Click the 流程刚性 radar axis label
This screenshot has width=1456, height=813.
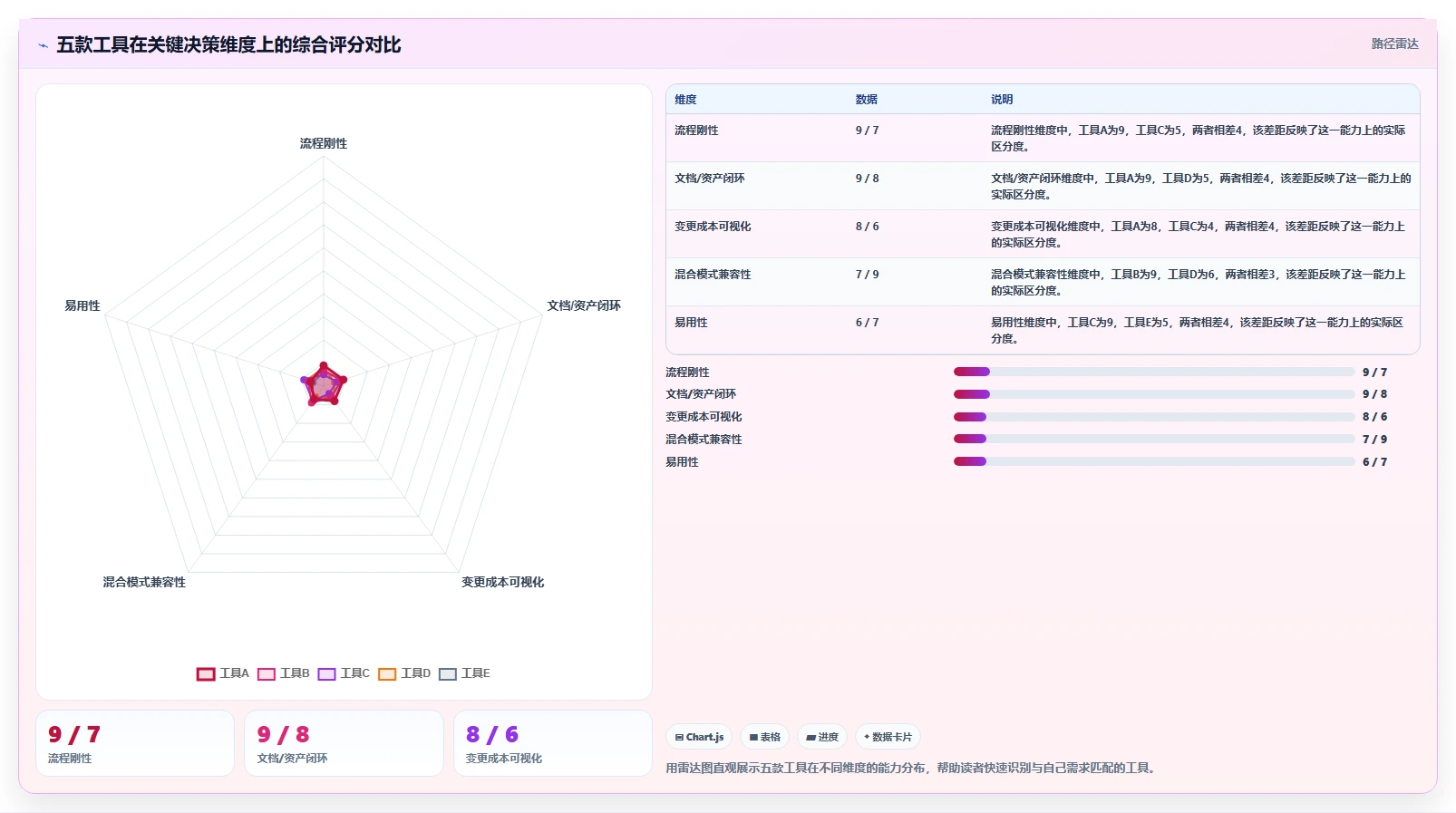coord(324,143)
